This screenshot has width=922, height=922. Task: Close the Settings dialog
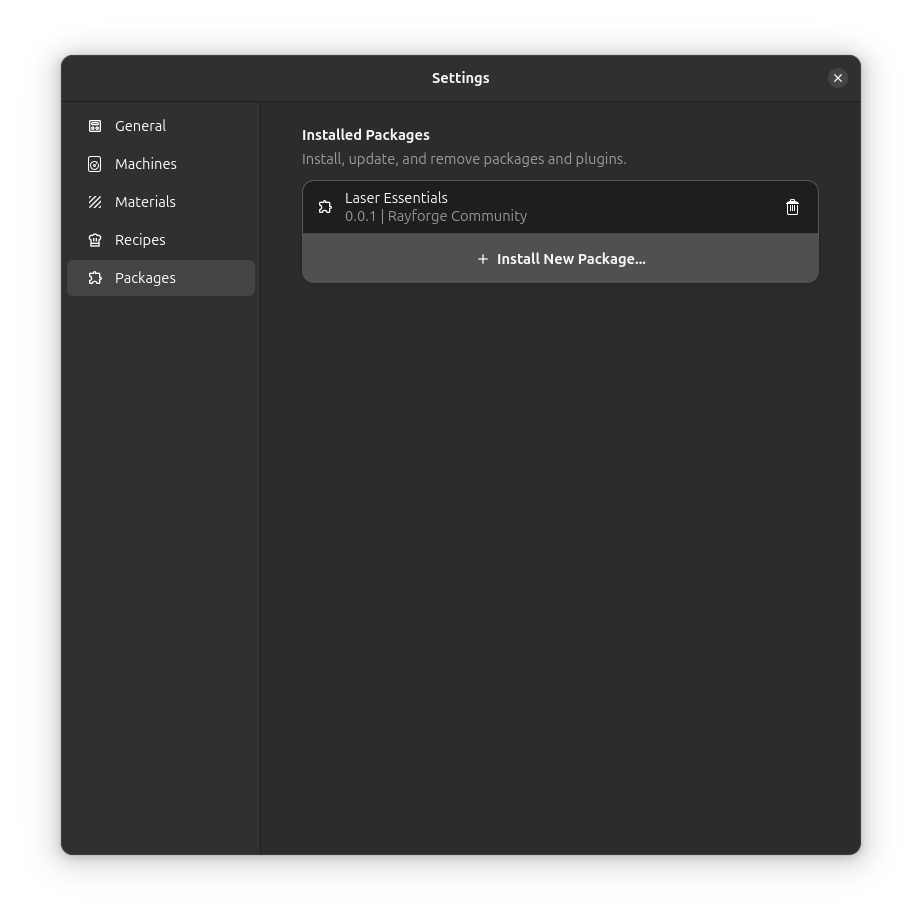(838, 78)
